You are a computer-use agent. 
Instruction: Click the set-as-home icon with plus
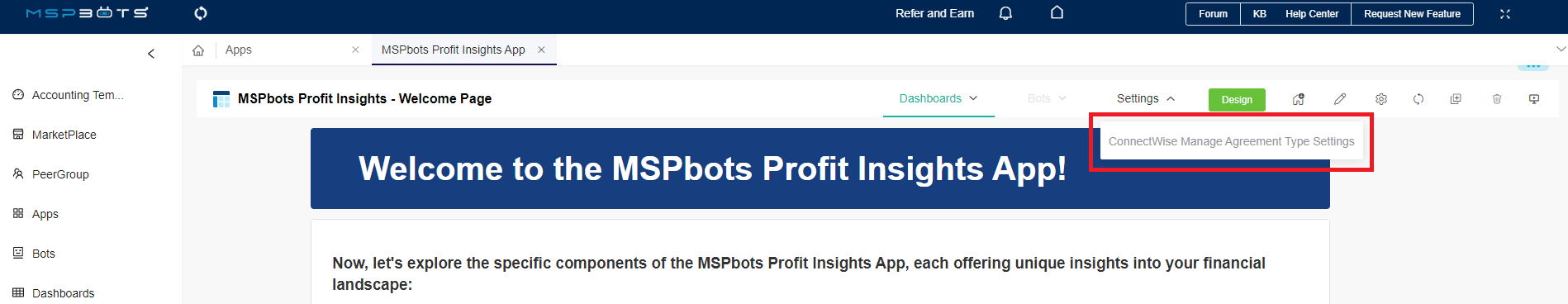[1299, 99]
